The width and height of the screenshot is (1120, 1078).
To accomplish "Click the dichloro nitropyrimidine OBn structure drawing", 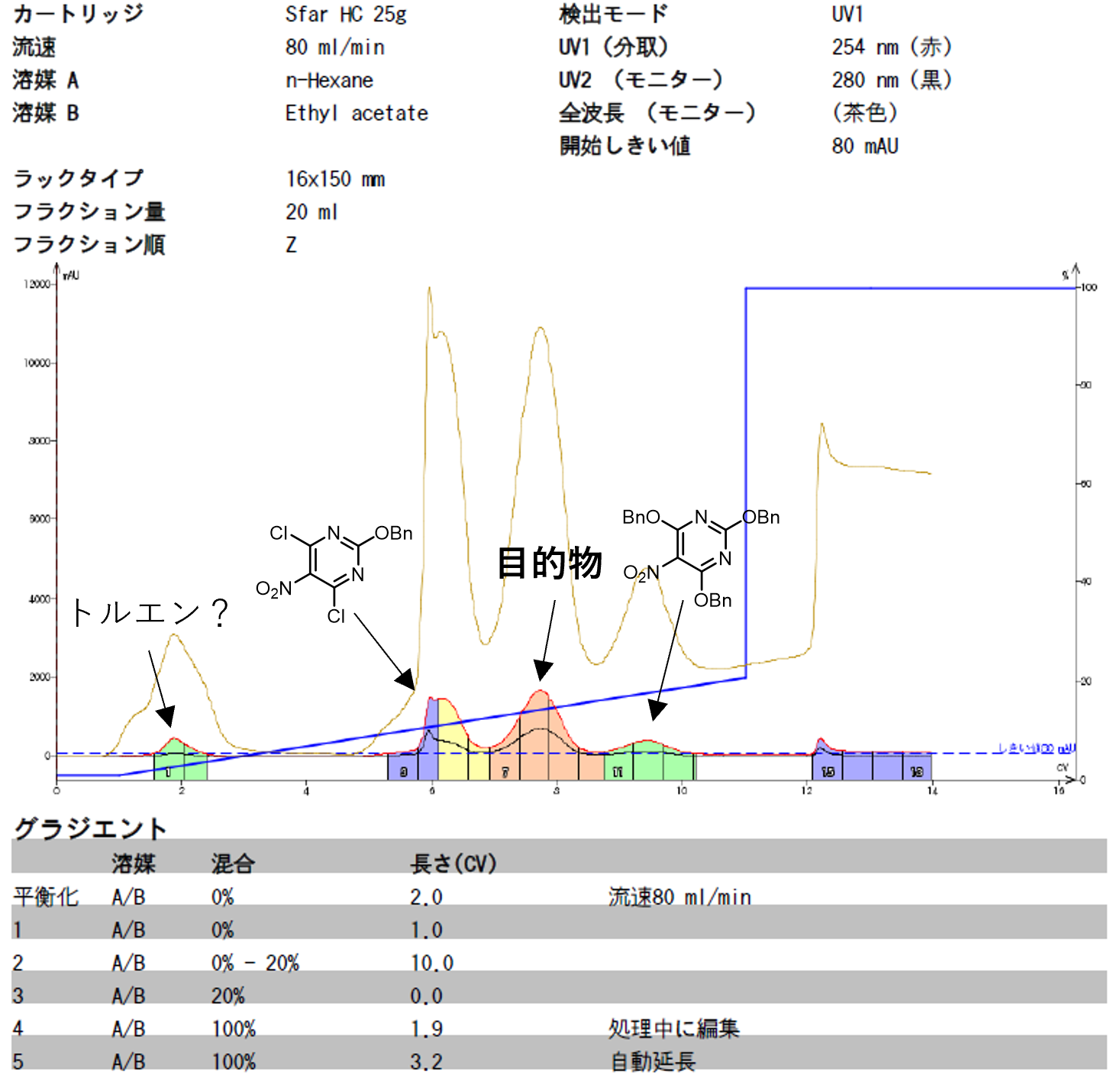I will pyautogui.click(x=334, y=574).
